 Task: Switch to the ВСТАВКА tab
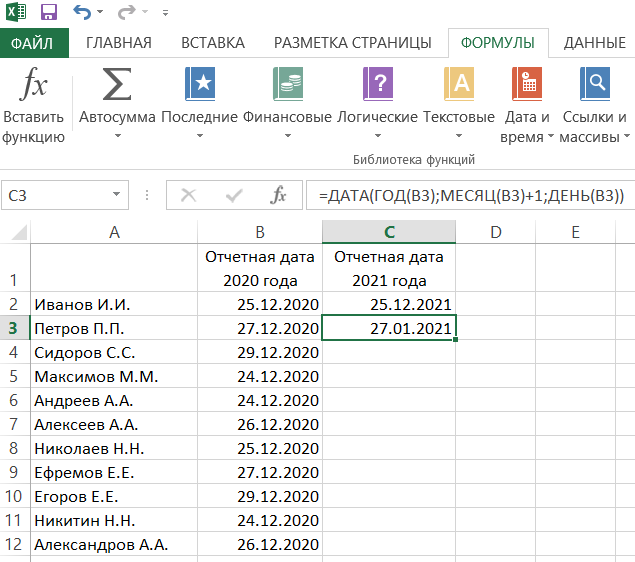click(x=213, y=43)
